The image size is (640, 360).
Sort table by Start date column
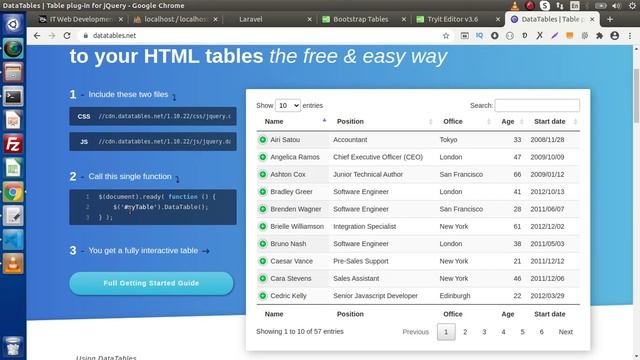click(x=553, y=122)
